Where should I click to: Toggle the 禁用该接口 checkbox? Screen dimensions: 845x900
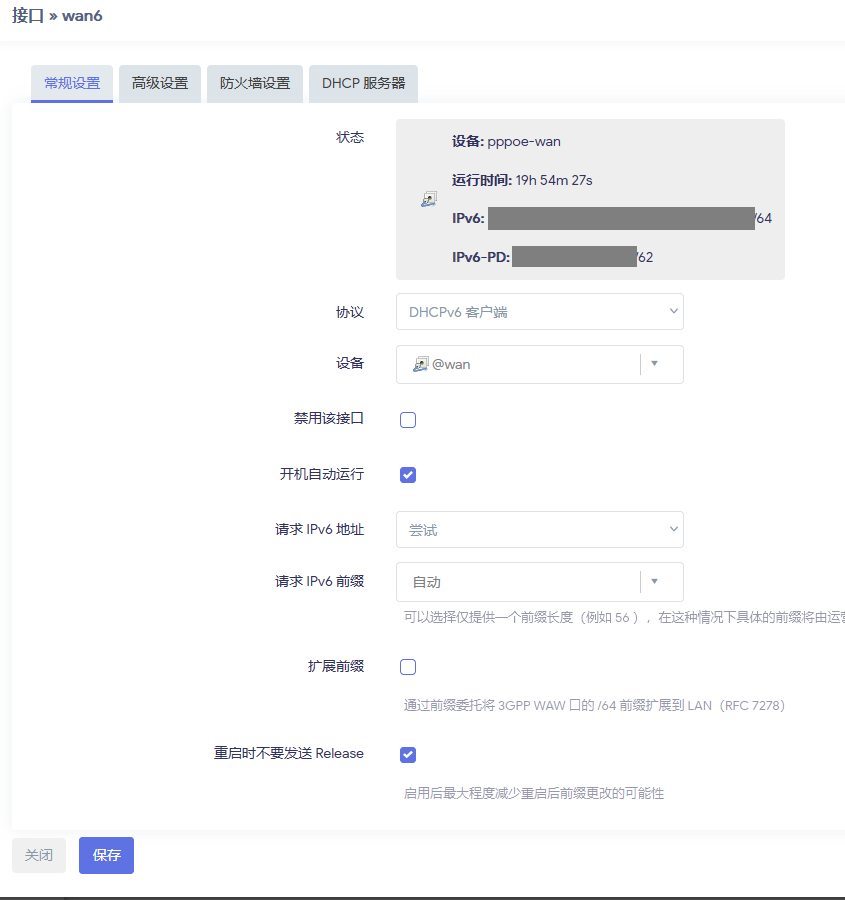click(x=408, y=420)
